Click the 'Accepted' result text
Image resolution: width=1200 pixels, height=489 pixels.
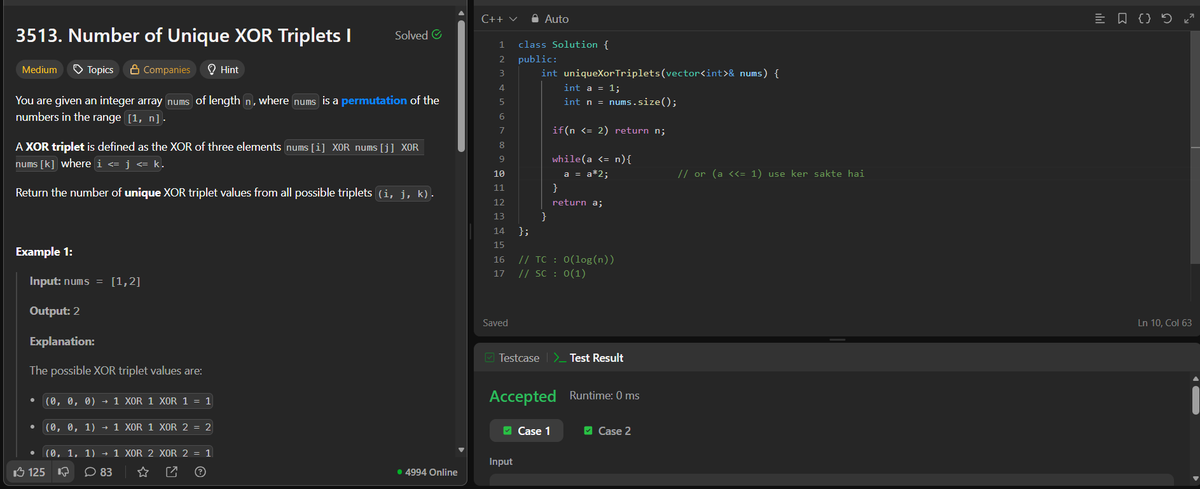click(522, 396)
